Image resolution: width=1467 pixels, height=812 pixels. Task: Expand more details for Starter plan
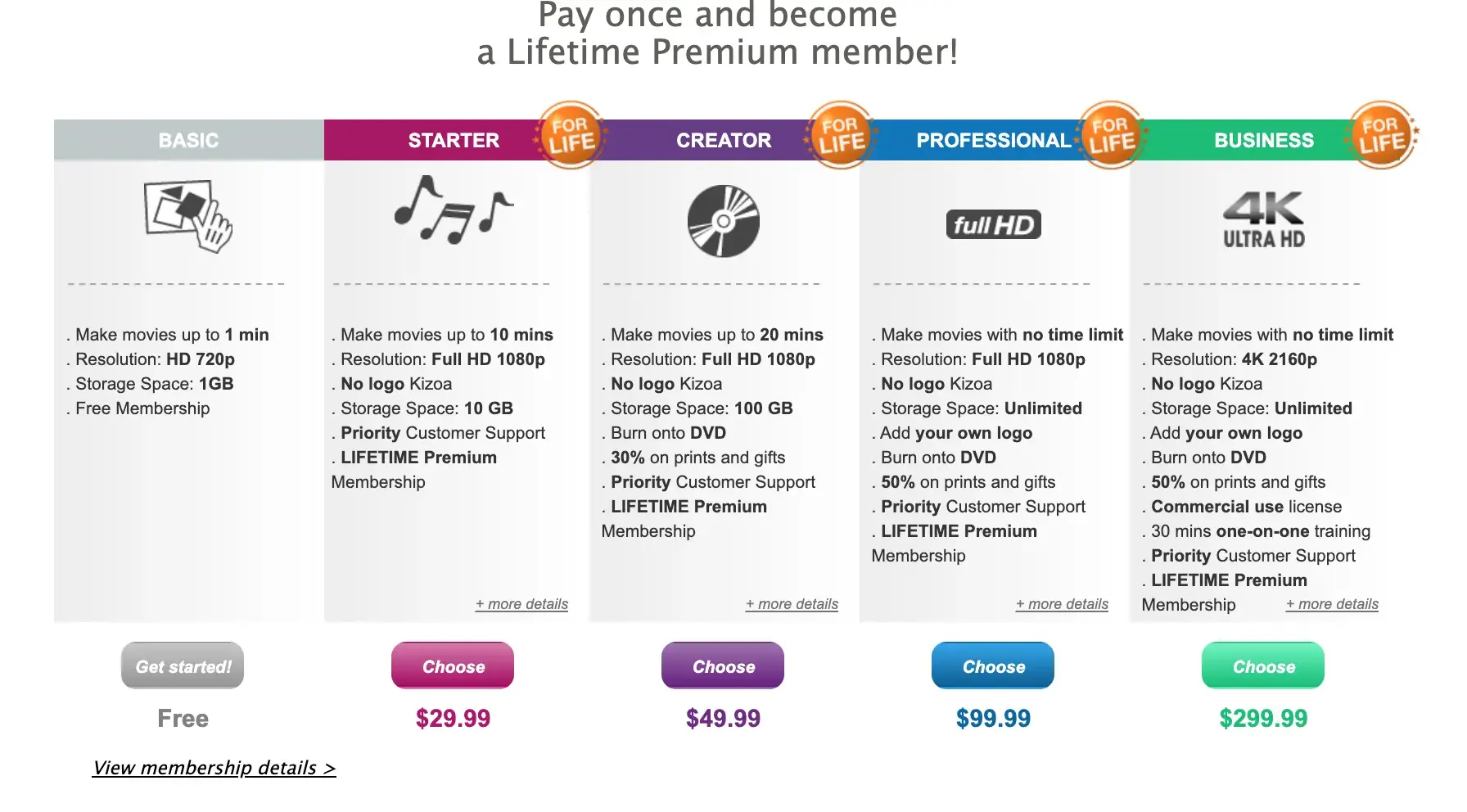pyautogui.click(x=522, y=604)
